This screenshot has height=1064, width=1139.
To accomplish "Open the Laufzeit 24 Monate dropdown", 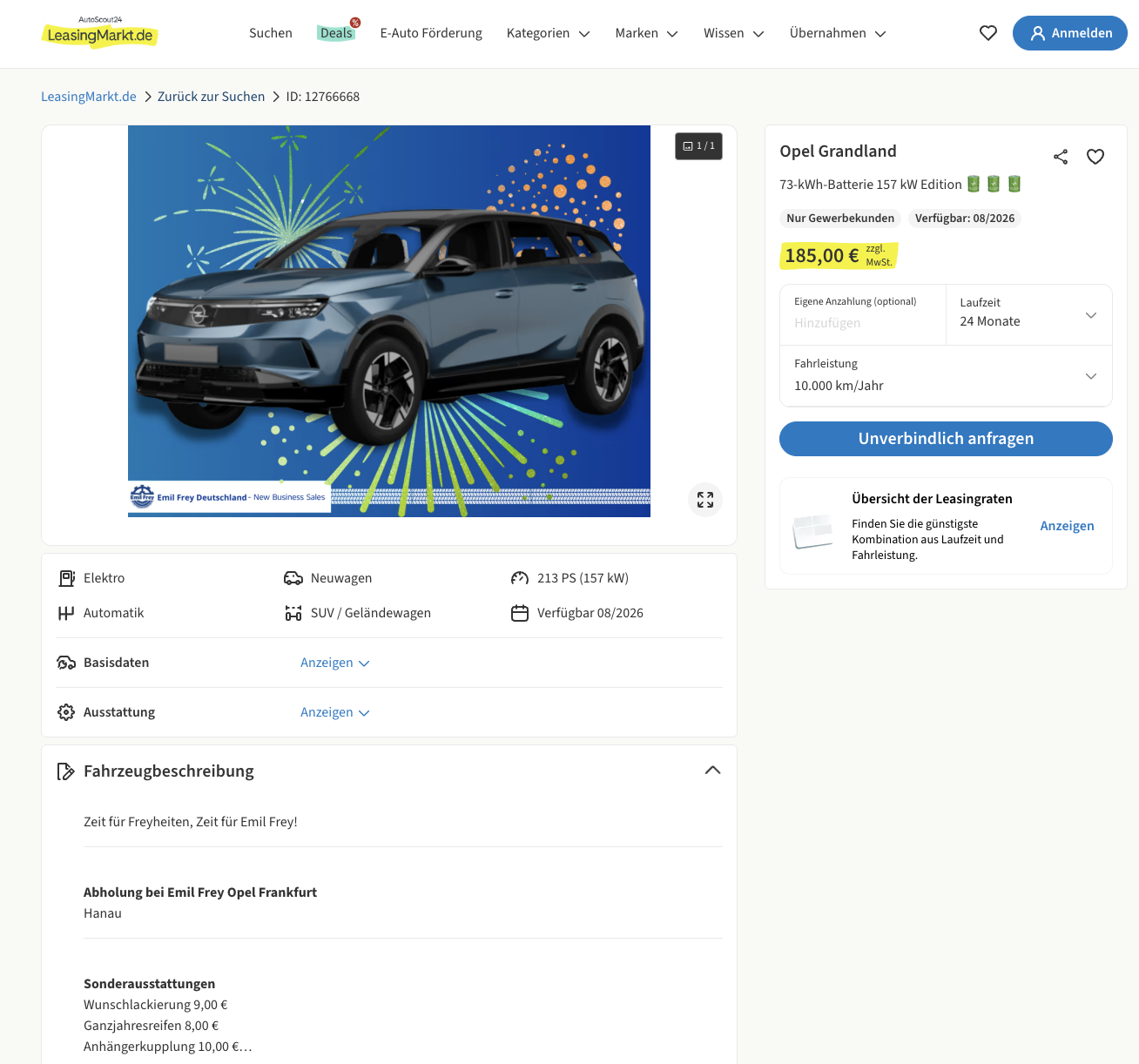I will click(1028, 314).
